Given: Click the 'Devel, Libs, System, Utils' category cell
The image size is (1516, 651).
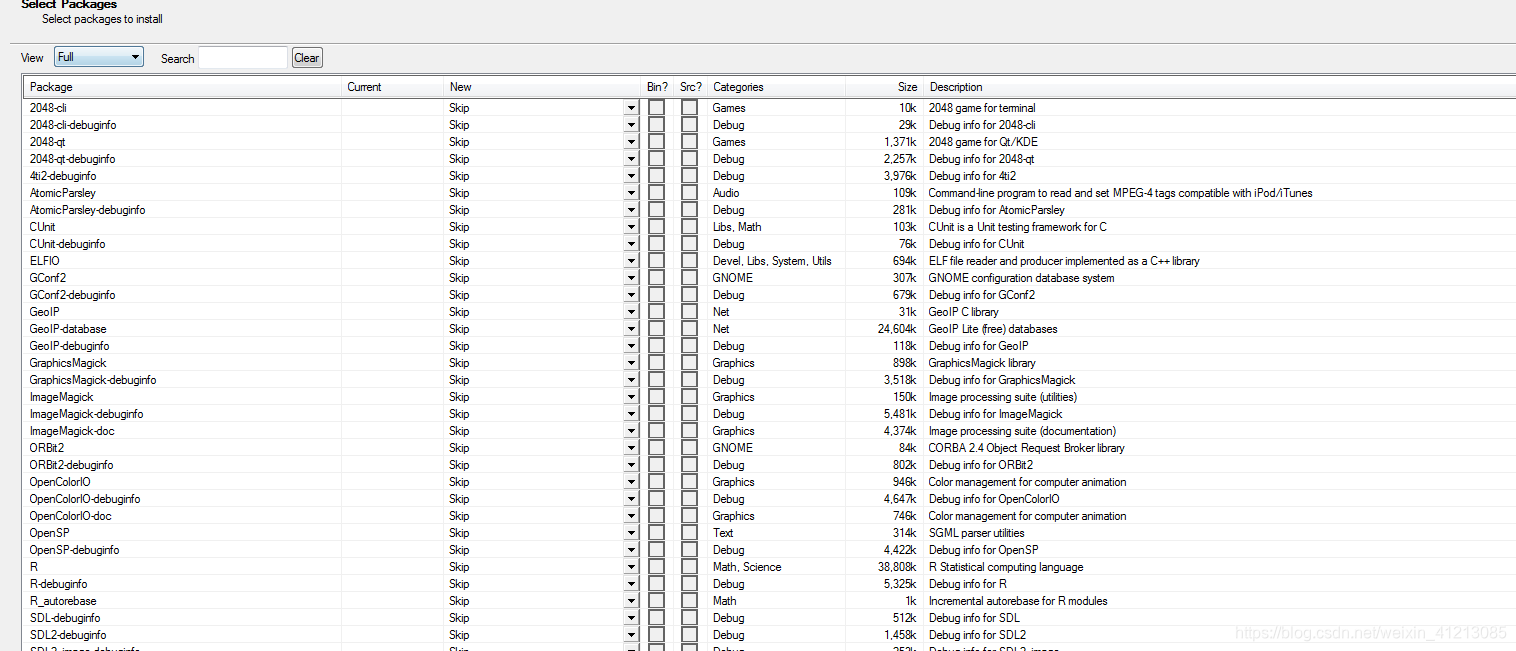Looking at the screenshot, I should point(772,261).
